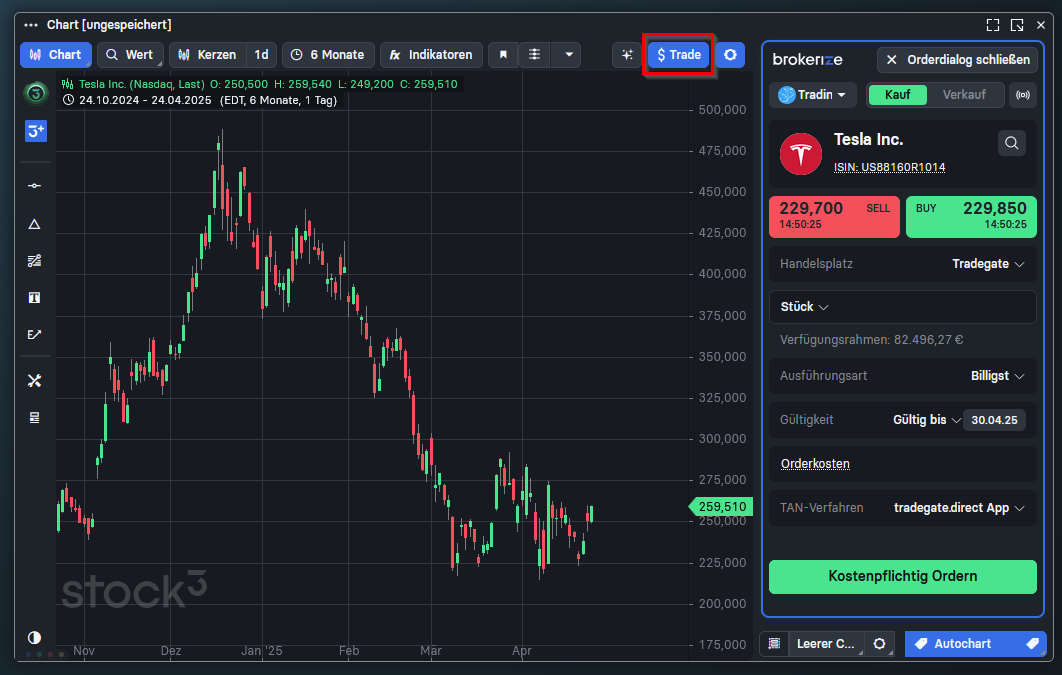The width and height of the screenshot is (1062, 675).
Task: Click the Tesla Inc. (Nasdaq, Last) legend
Action: tap(142, 84)
